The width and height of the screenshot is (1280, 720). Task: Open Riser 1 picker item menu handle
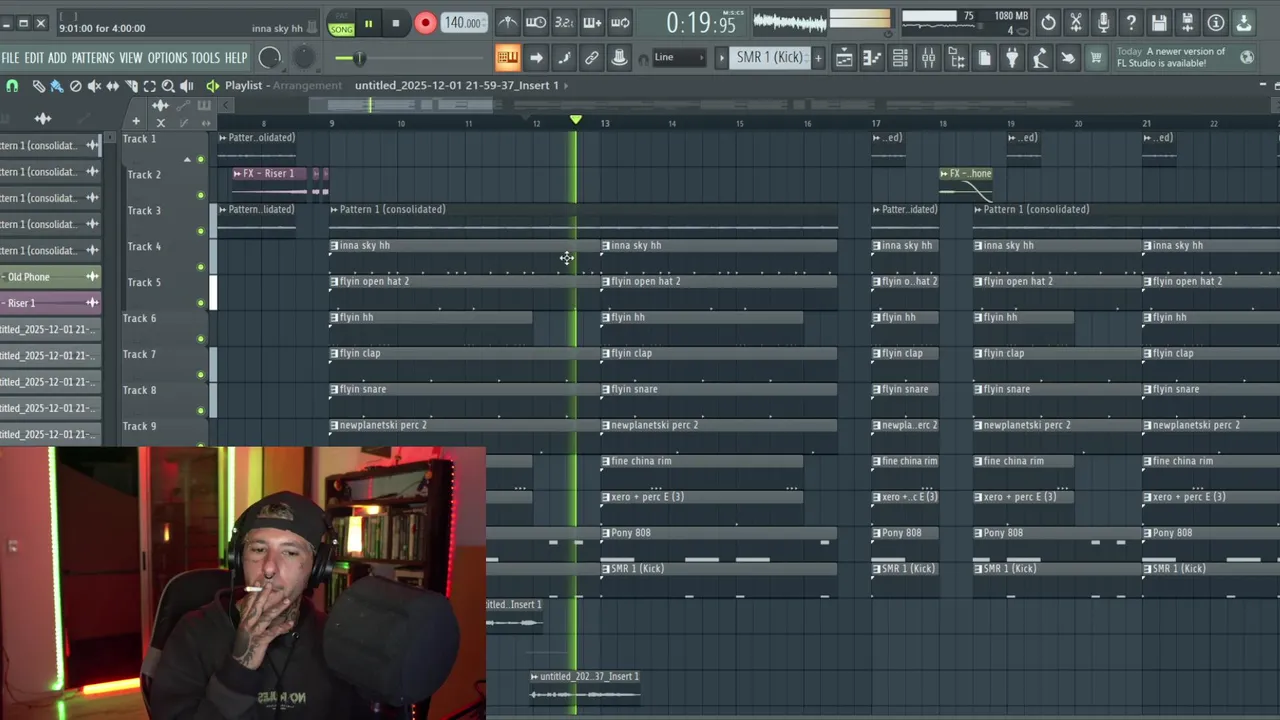pyautogui.click(x=92, y=303)
